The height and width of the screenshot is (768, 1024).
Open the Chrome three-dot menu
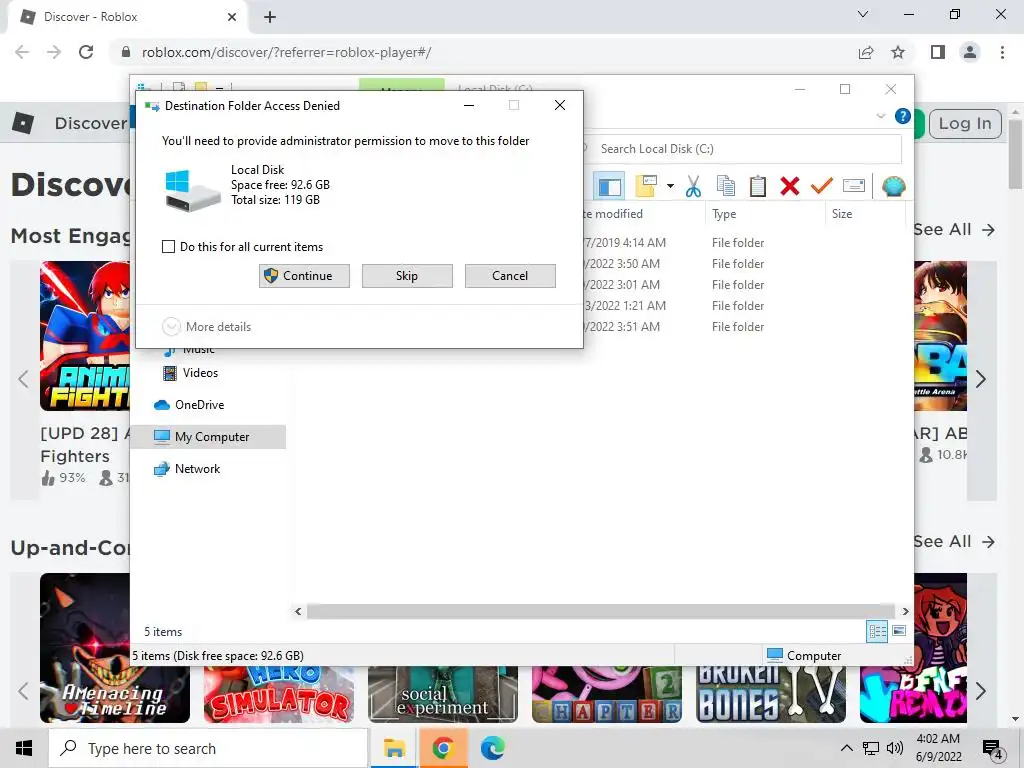click(1002, 52)
